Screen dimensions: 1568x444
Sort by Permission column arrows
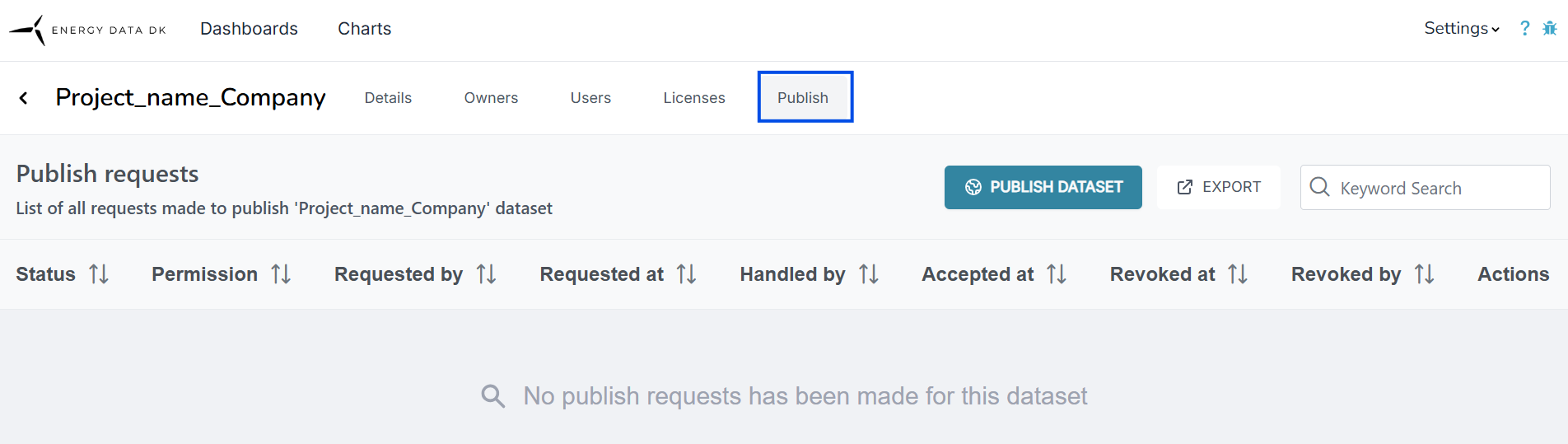(281, 274)
